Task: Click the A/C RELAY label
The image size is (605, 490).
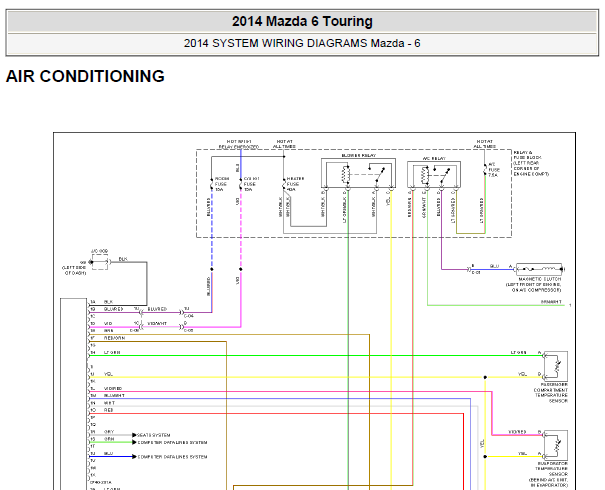Action: click(x=434, y=159)
